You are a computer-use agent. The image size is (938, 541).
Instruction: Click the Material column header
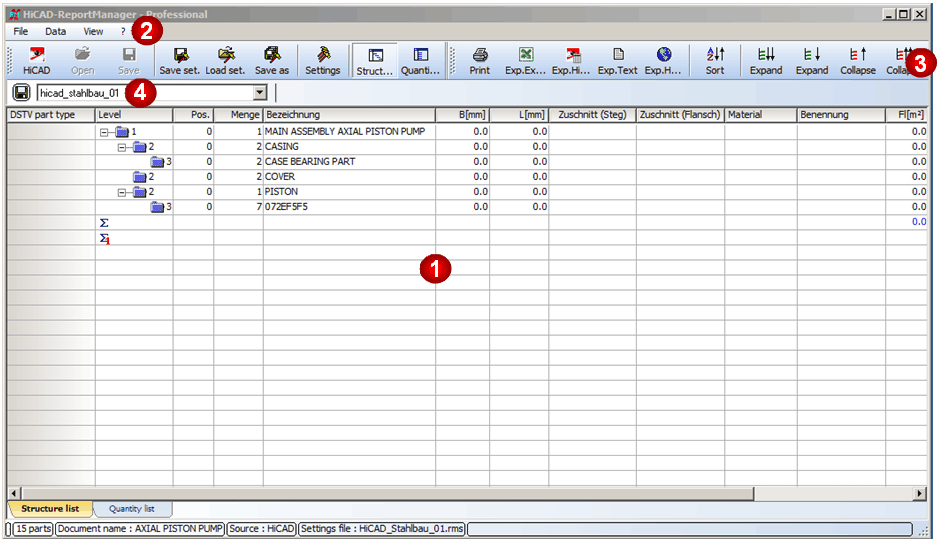(759, 115)
